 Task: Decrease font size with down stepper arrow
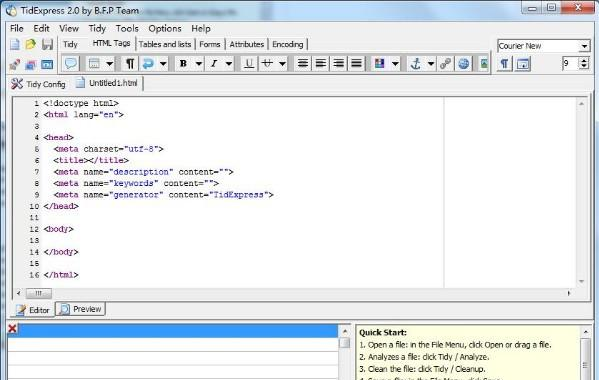tap(584, 66)
